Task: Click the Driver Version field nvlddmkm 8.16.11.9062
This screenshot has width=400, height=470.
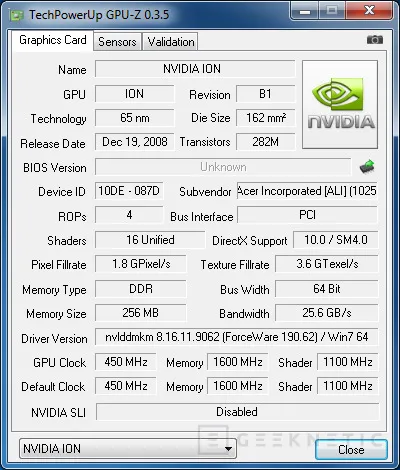Action: click(237, 337)
